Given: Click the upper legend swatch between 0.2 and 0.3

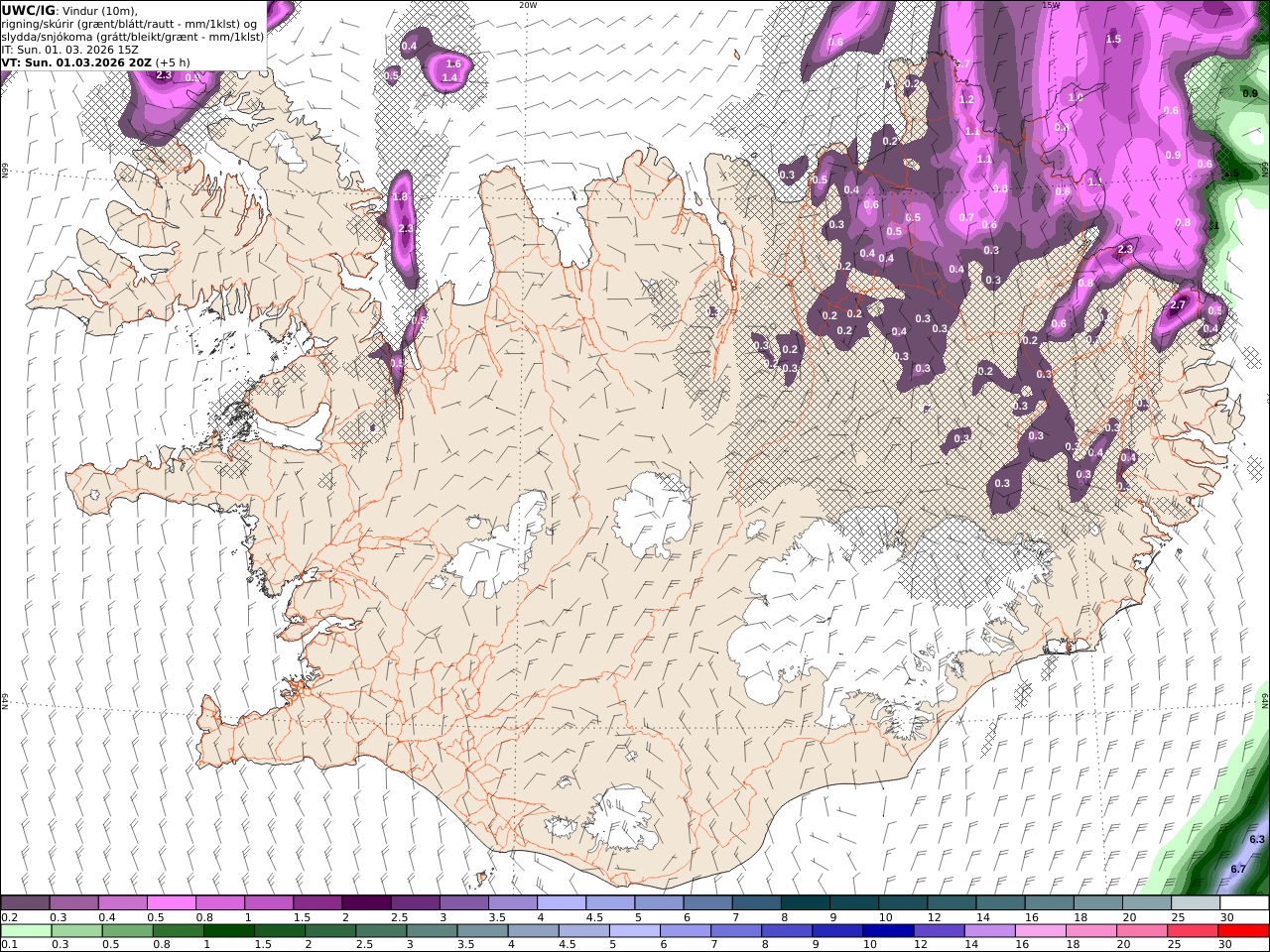Looking at the screenshot, I should [x=26, y=902].
